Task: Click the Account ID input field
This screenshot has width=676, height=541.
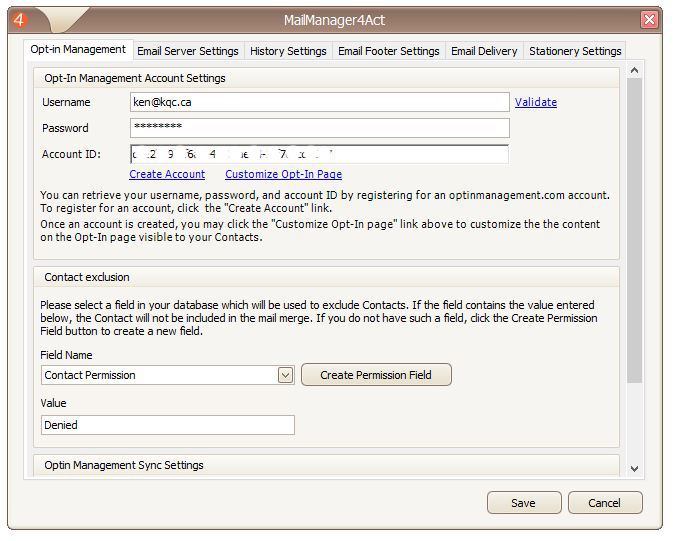Action: pyautogui.click(x=319, y=154)
